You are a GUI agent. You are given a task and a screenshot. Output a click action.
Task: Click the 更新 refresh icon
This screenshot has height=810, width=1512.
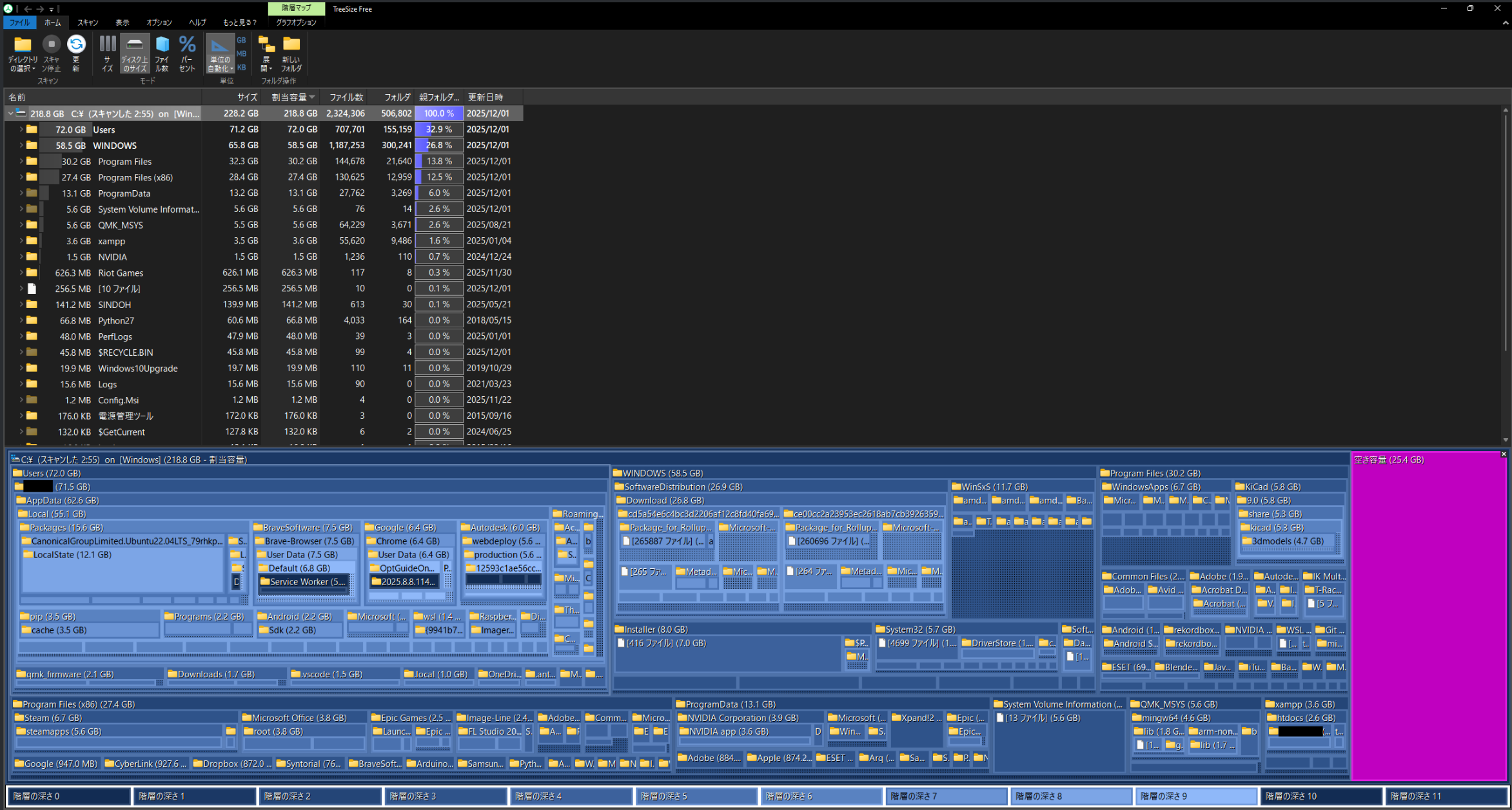[76, 44]
